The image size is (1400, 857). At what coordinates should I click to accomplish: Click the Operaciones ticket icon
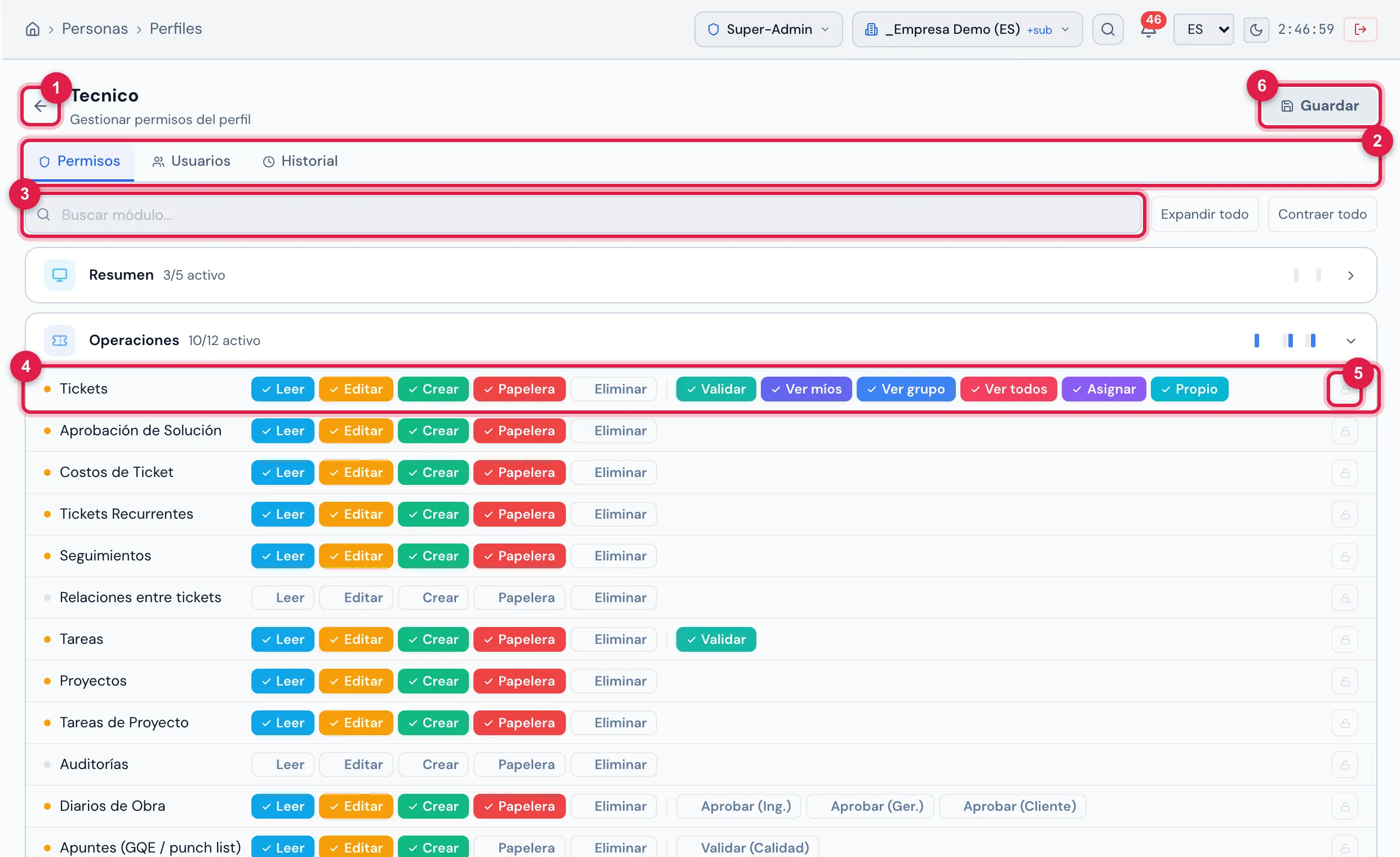coord(60,341)
